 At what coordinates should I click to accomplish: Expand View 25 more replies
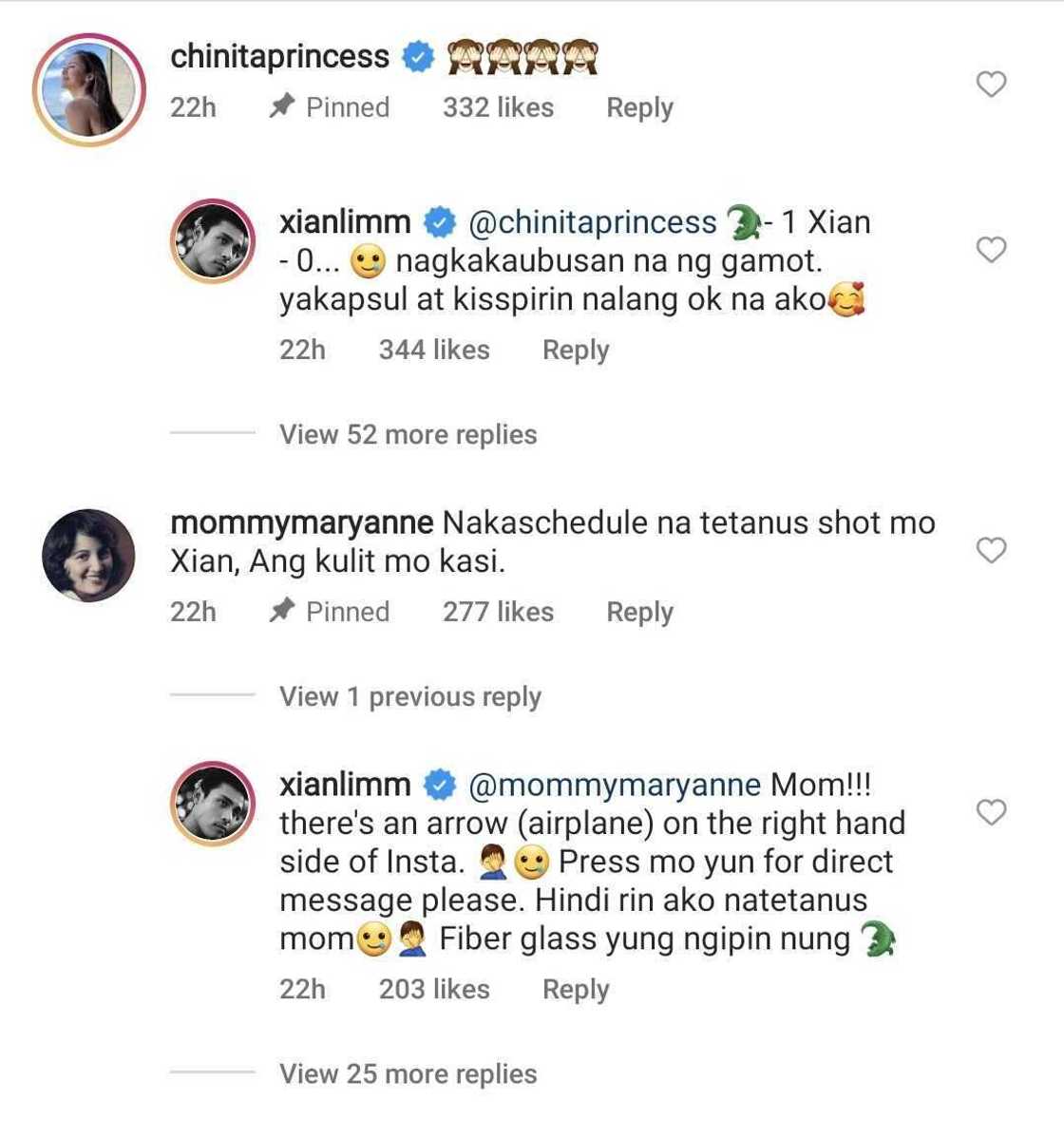tap(408, 1073)
